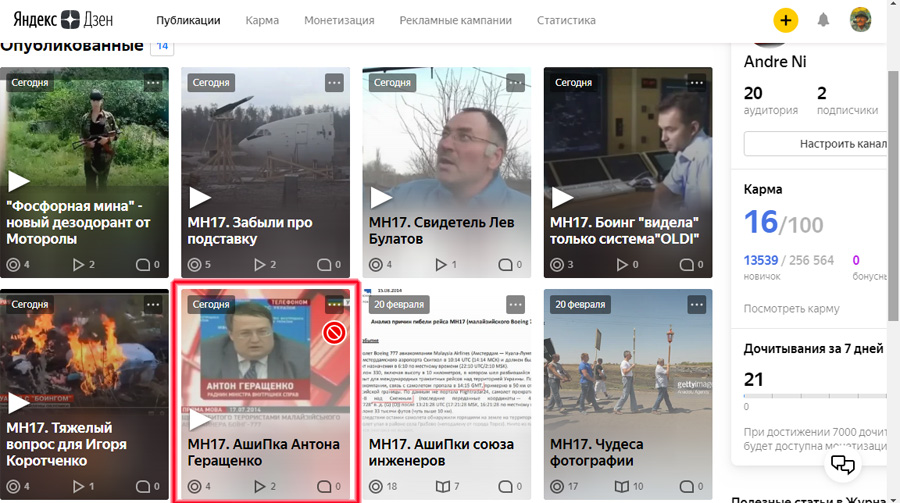Image resolution: width=900 pixels, height=503 pixels.
Task: Play the "Тяжелый вопрос" Коротченко video
Action: point(18,403)
